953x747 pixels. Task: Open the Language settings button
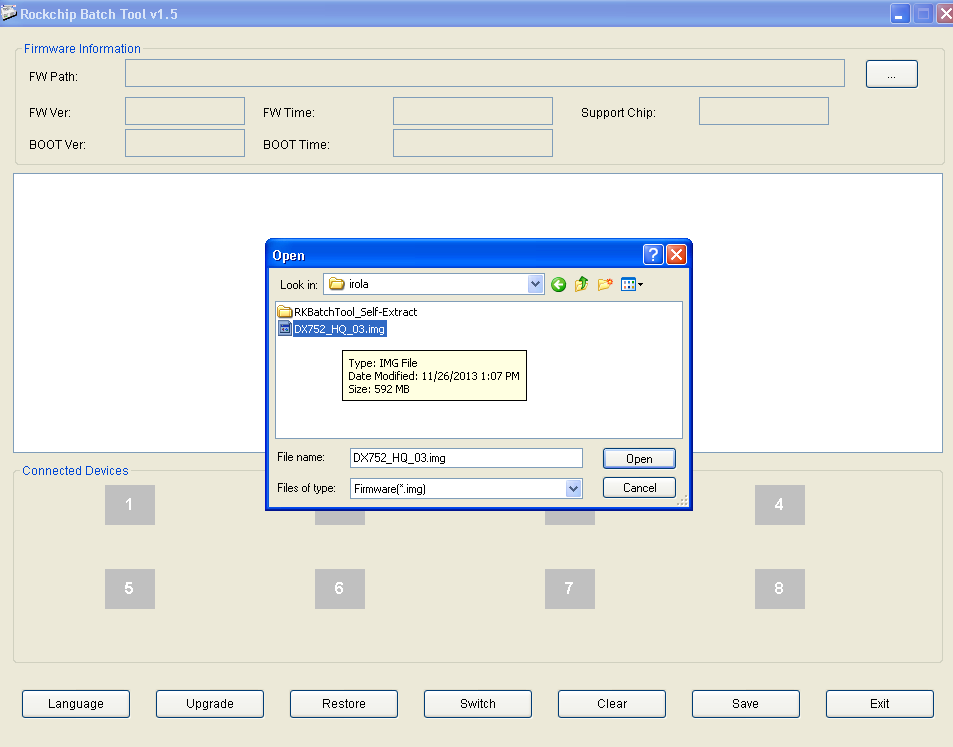(x=76, y=704)
